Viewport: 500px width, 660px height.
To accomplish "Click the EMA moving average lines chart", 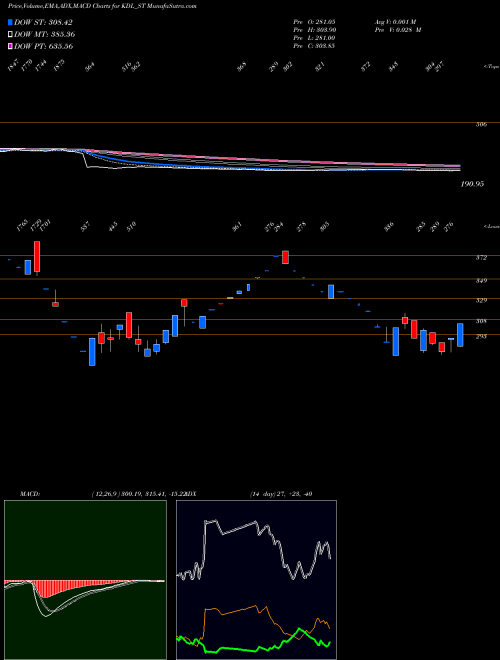I will click(230, 162).
